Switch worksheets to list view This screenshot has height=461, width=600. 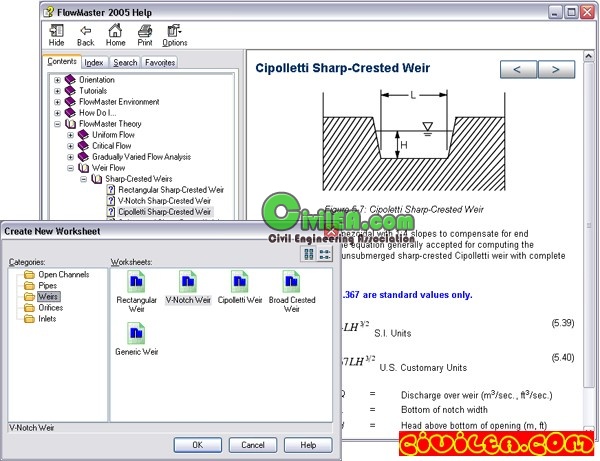point(324,254)
